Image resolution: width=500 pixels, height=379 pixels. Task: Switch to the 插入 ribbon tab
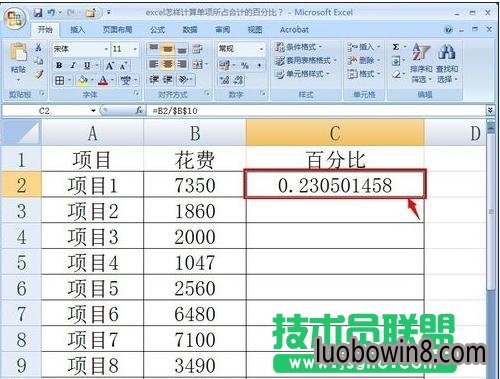pos(77,30)
